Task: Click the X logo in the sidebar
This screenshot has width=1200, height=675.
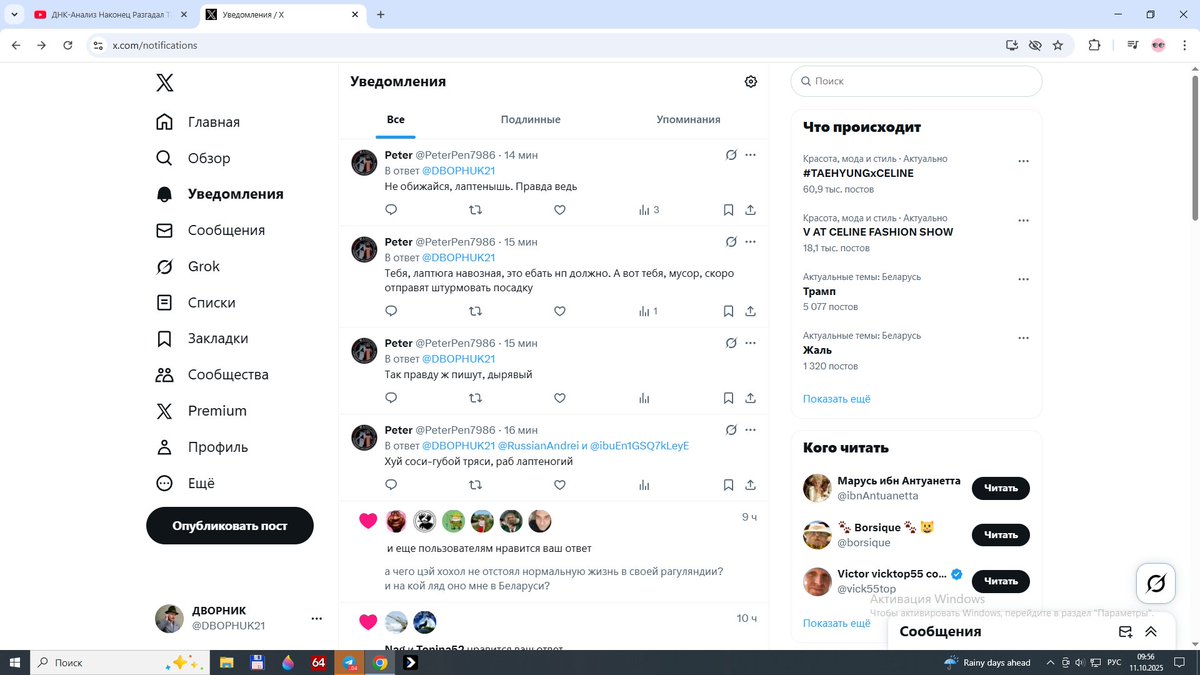Action: click(x=165, y=83)
